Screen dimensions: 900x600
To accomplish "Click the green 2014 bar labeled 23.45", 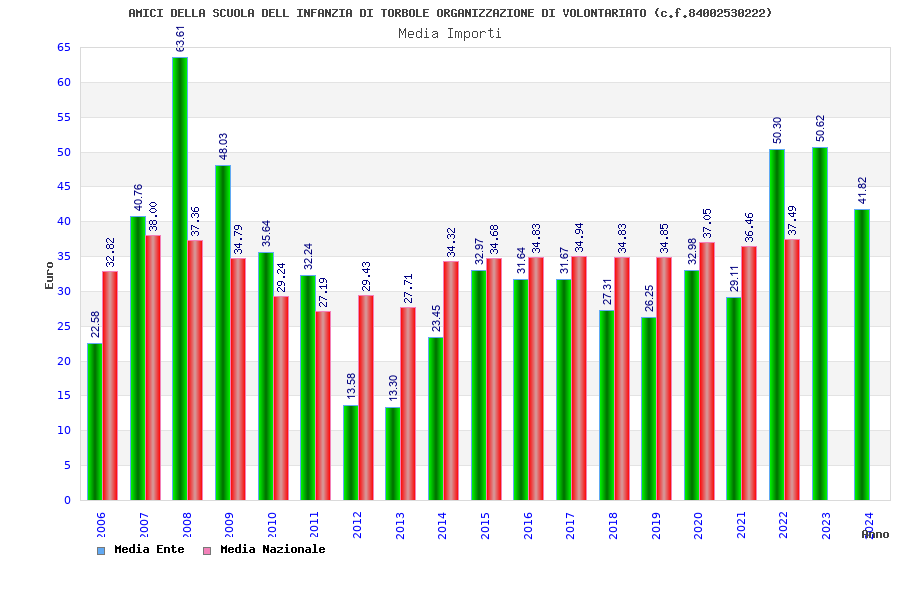I will click(436, 419).
